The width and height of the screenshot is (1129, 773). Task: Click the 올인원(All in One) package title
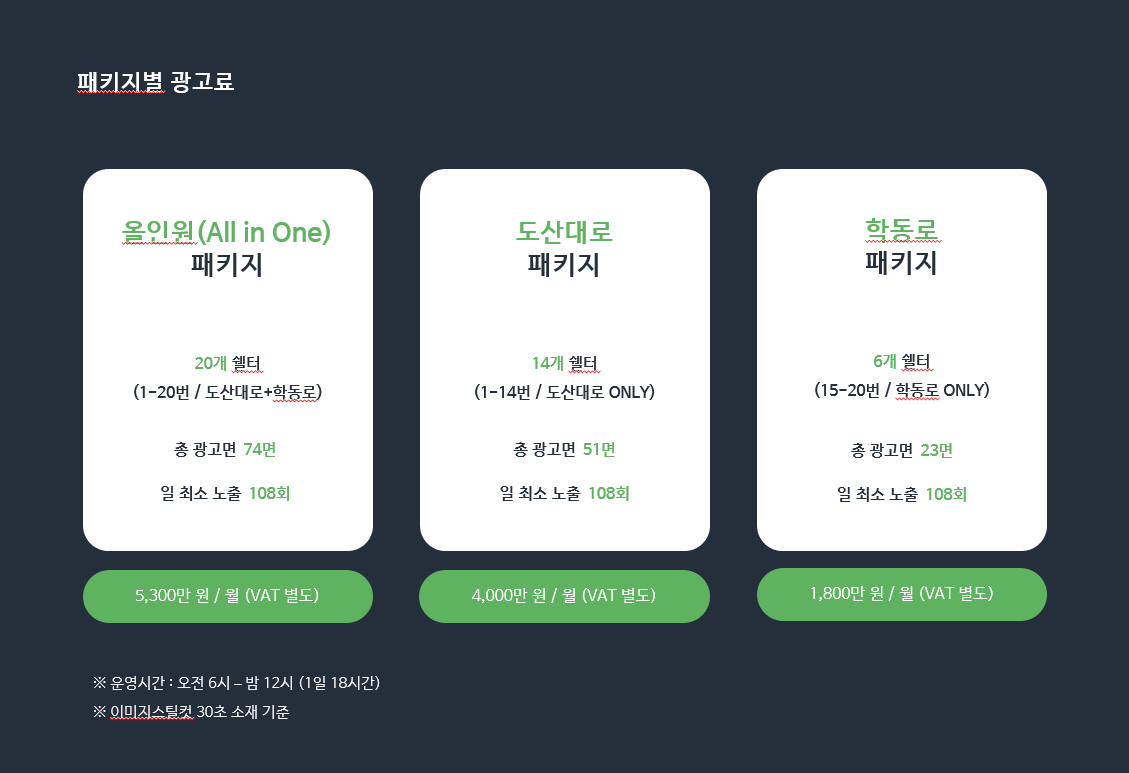pyautogui.click(x=226, y=232)
